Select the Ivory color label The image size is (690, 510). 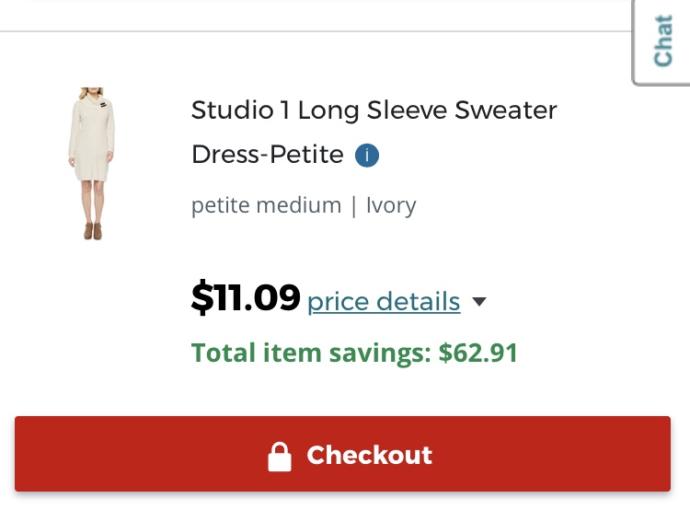click(391, 206)
